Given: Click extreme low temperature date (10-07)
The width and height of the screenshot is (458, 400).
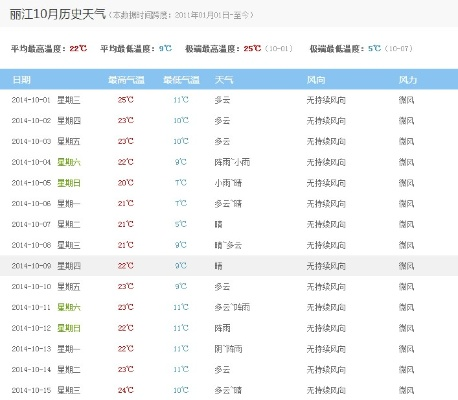Looking at the screenshot, I should [399, 49].
